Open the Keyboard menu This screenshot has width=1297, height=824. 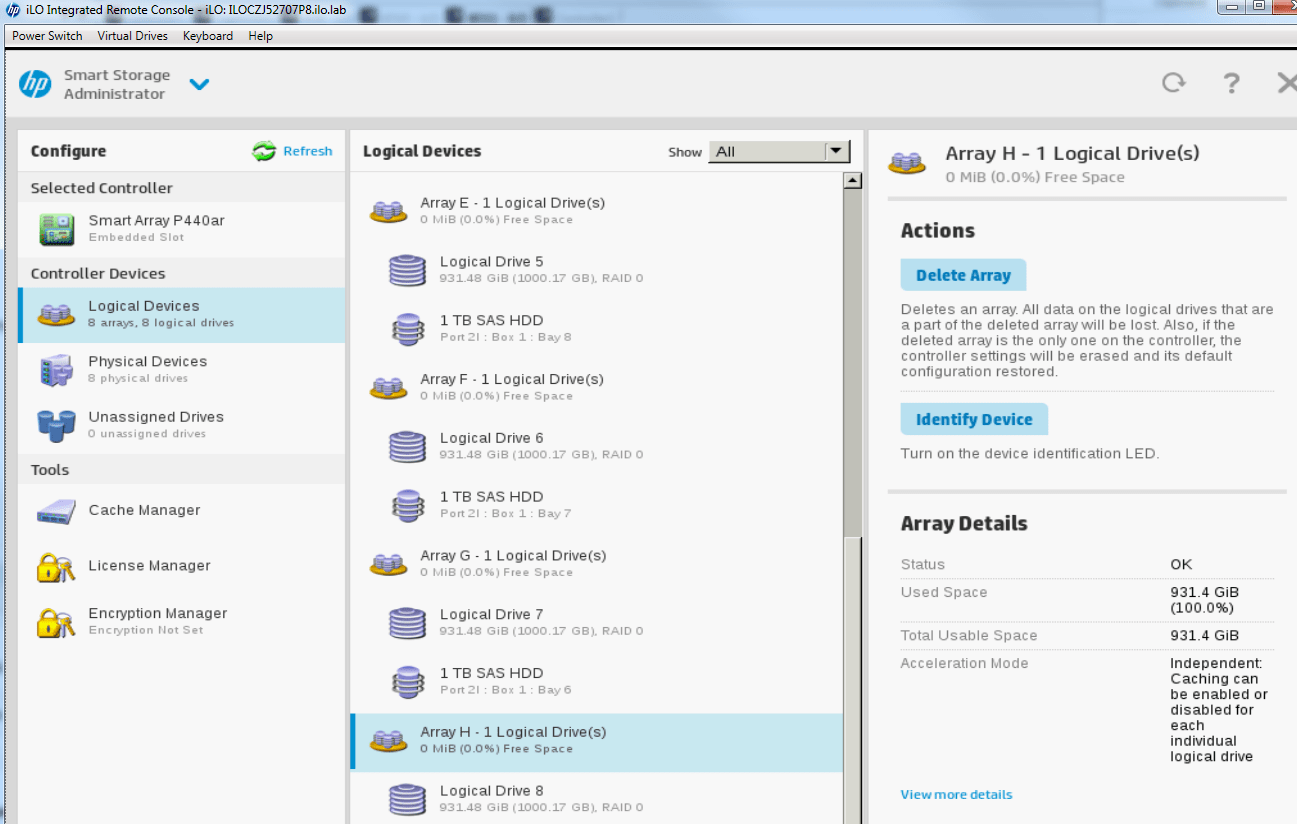click(207, 36)
